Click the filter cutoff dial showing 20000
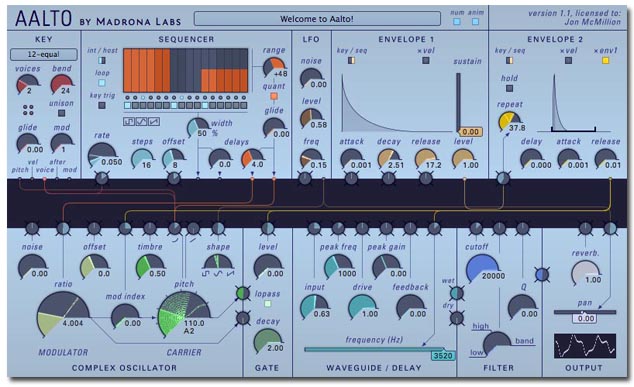This screenshot has width=634, height=387. coord(482,269)
